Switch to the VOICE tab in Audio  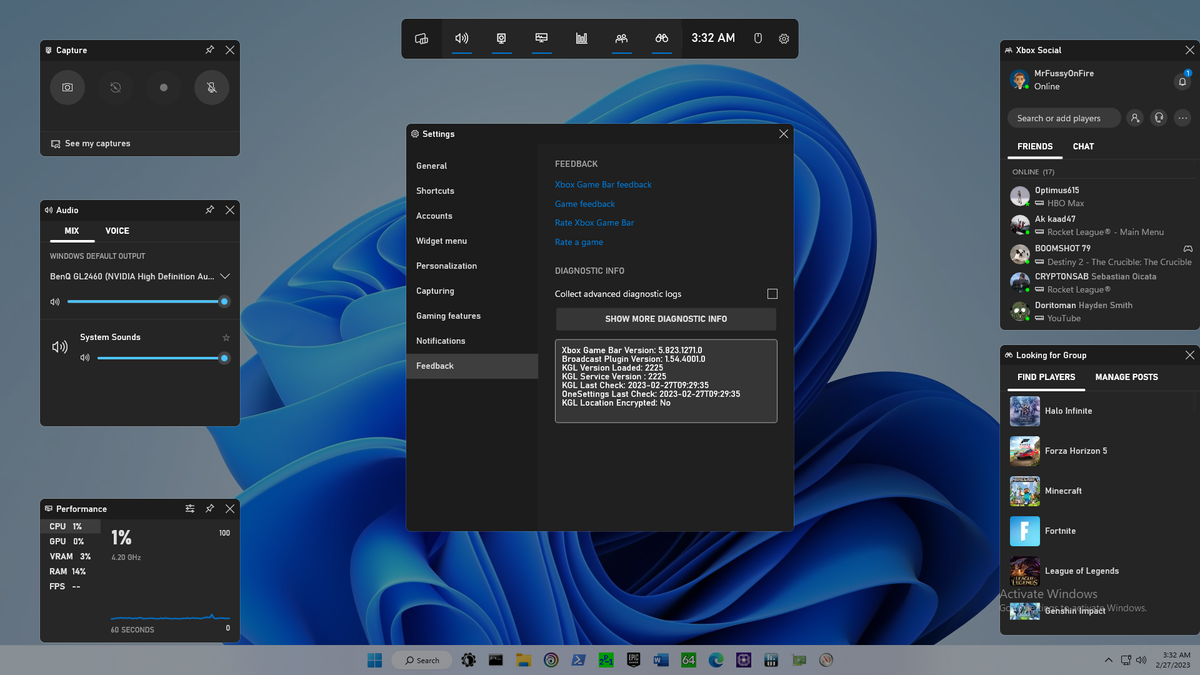click(117, 231)
